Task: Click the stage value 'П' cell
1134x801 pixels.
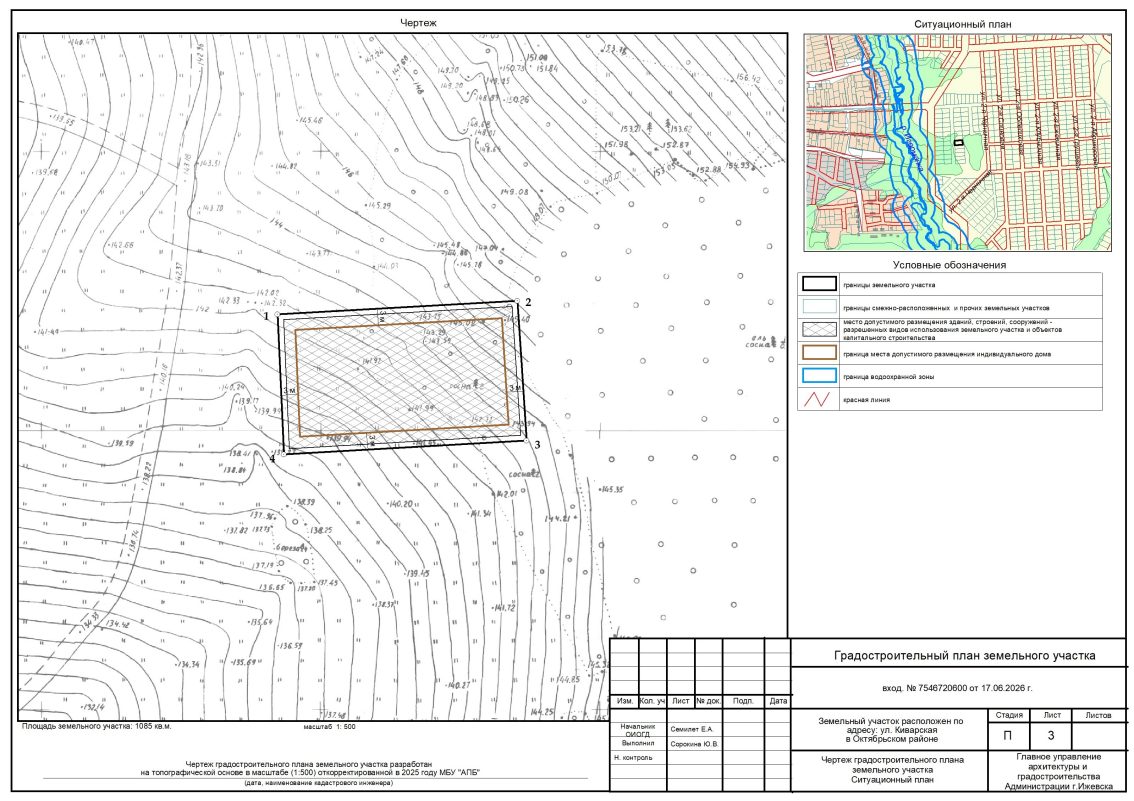Action: pyautogui.click(x=1008, y=735)
